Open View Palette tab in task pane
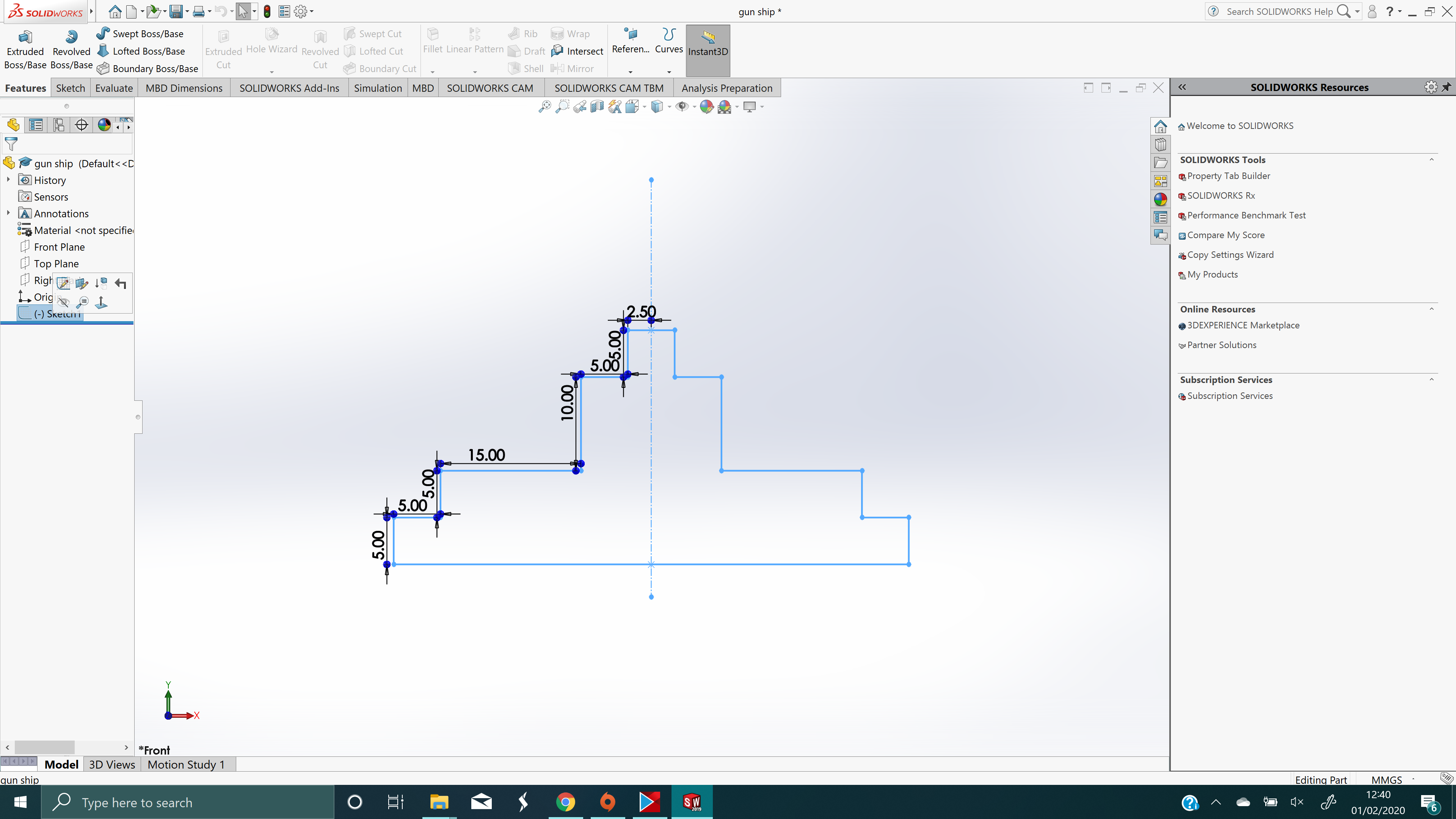This screenshot has width=1456, height=819. pos(1160,181)
